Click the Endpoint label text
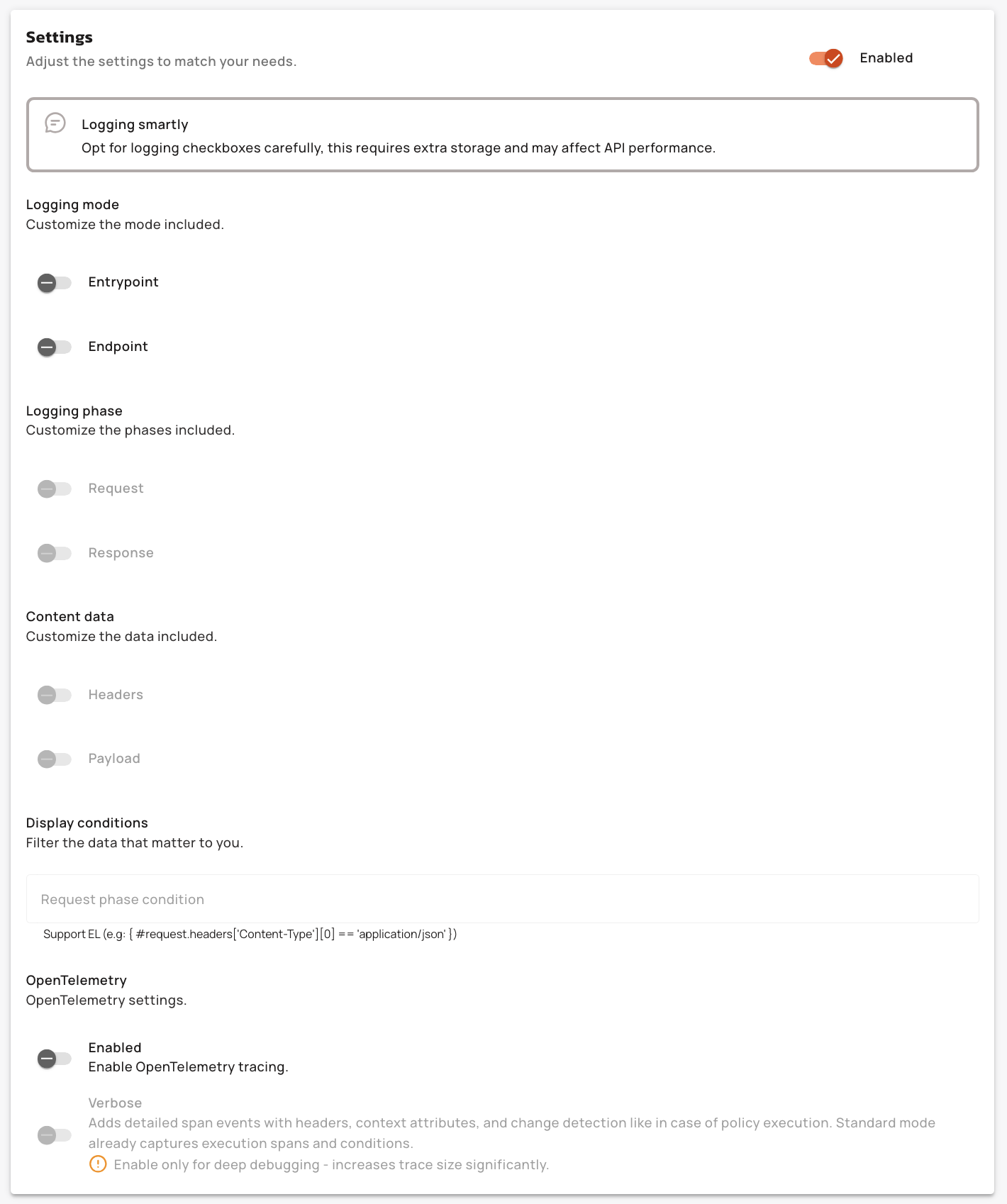Viewport: 1007px width, 1204px height. (x=118, y=347)
